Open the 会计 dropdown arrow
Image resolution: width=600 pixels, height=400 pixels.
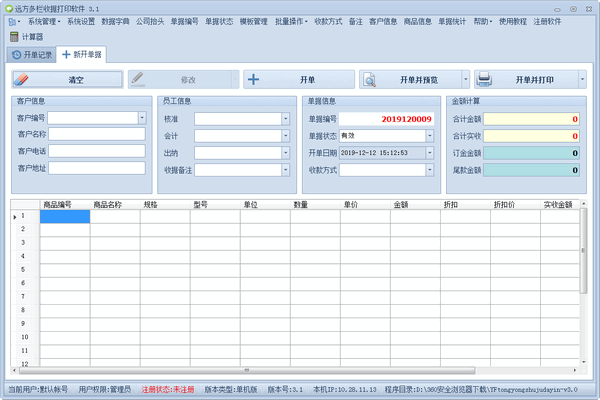point(285,136)
